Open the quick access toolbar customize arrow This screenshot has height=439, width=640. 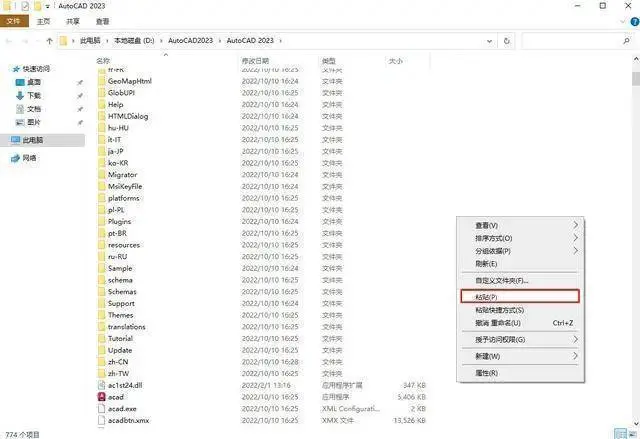[x=48, y=6]
